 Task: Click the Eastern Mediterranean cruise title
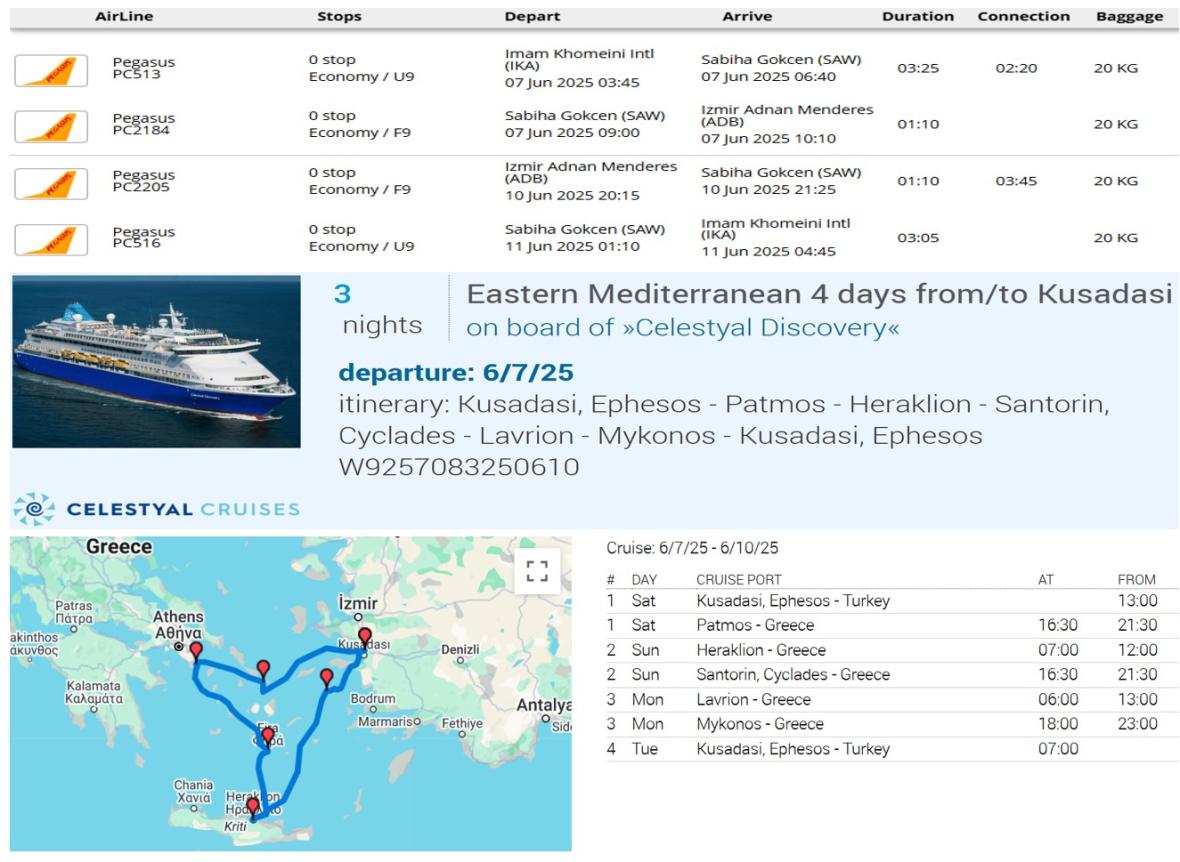818,295
